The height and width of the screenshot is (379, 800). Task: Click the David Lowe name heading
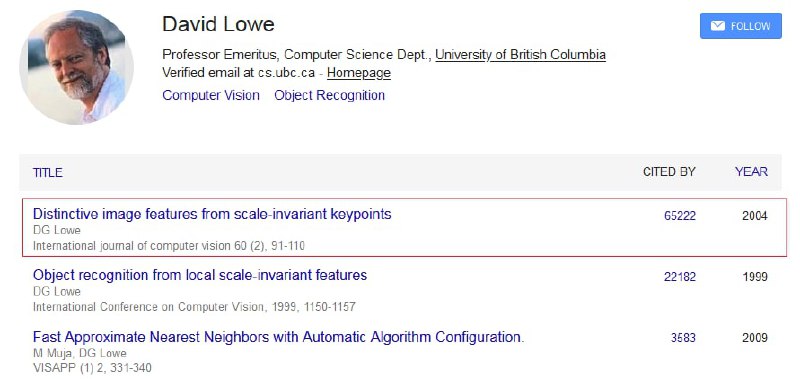pos(218,24)
